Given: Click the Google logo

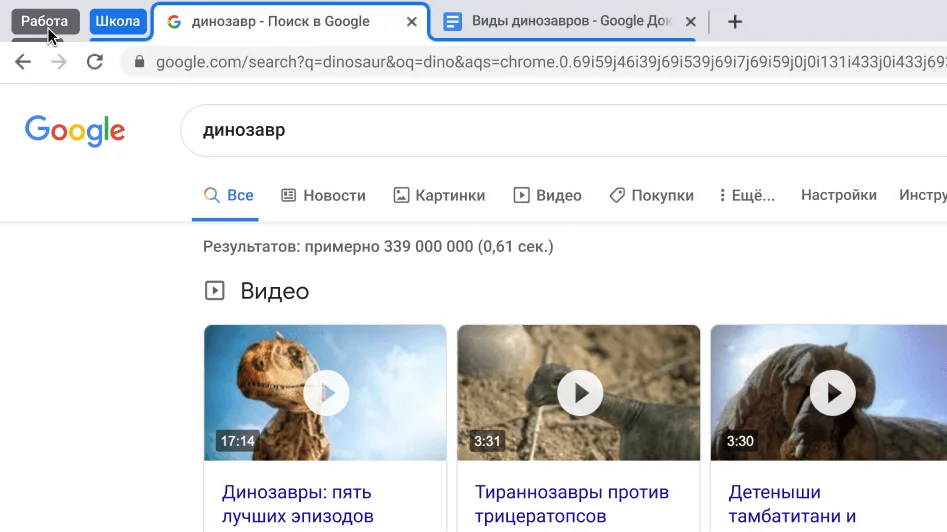Looking at the screenshot, I should click(x=75, y=131).
